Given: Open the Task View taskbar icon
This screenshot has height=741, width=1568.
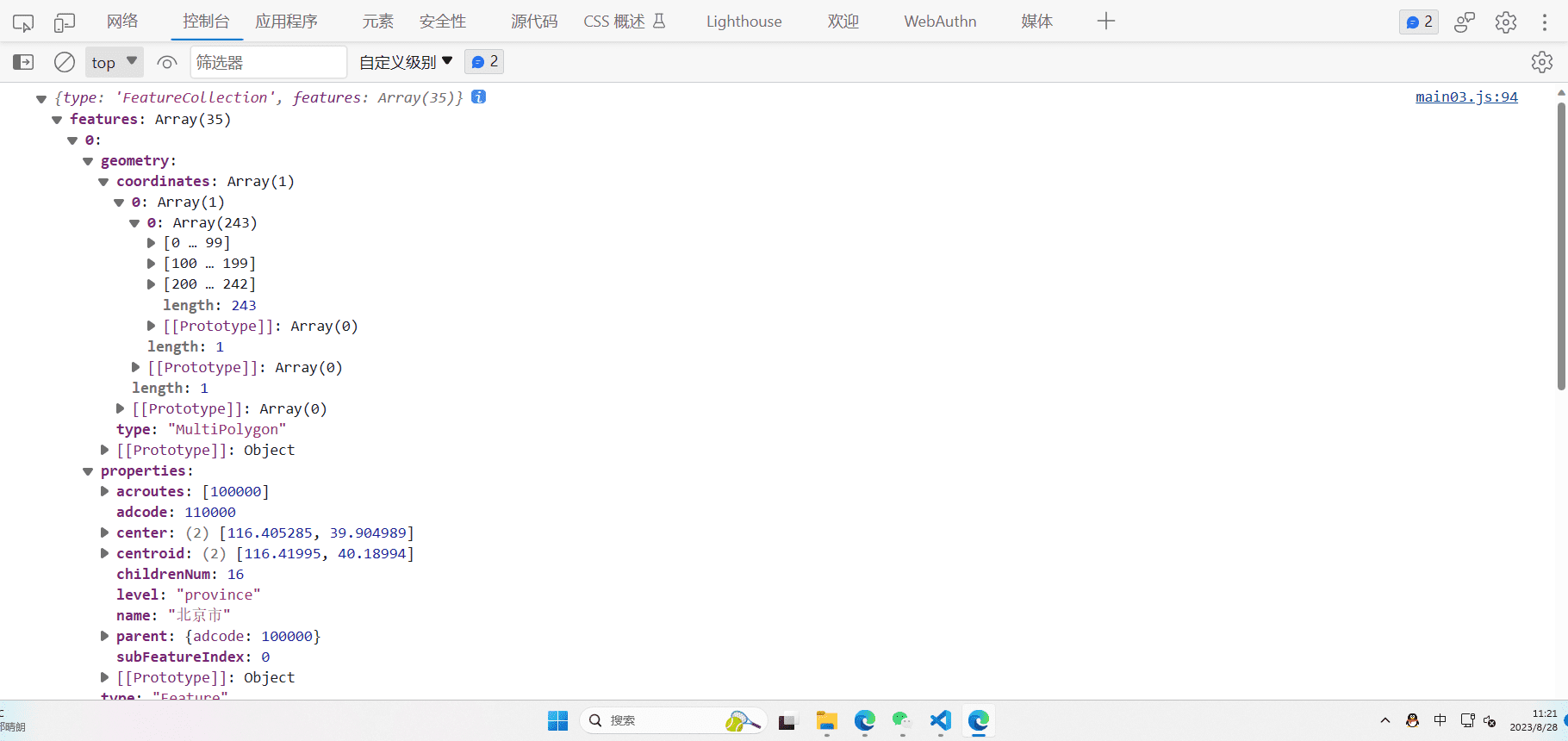Looking at the screenshot, I should pos(787,722).
